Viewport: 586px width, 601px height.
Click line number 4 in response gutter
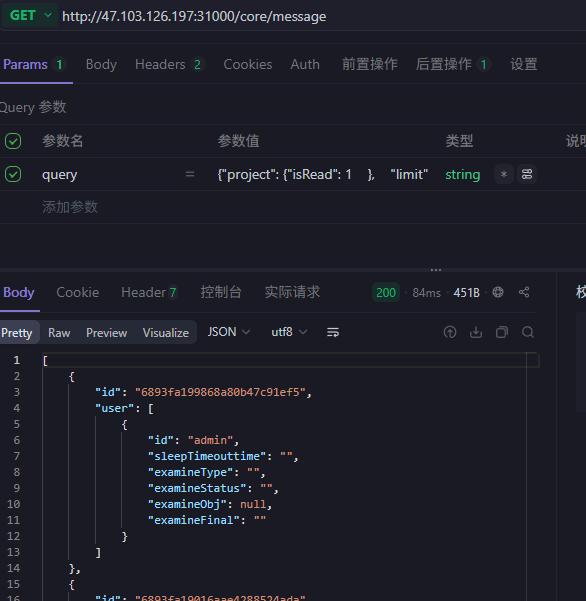click(x=16, y=408)
